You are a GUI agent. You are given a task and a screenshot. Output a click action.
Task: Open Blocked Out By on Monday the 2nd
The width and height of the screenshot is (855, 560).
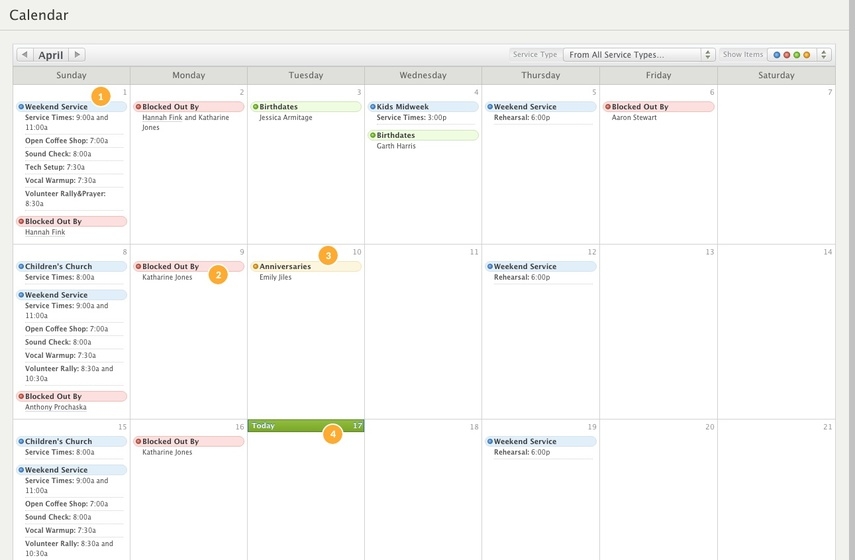click(x=189, y=107)
